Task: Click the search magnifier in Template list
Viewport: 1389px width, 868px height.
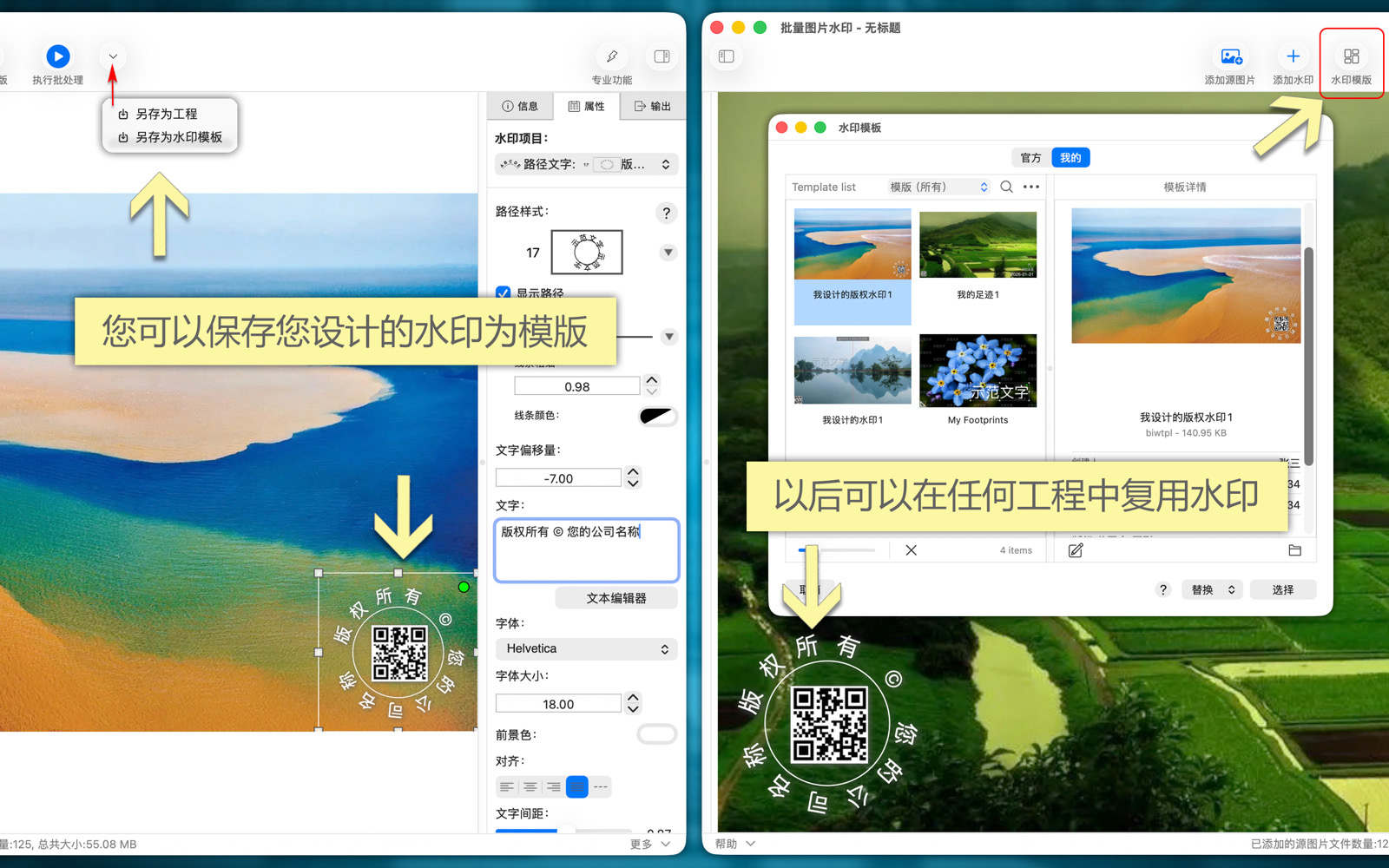Action: (x=1006, y=187)
